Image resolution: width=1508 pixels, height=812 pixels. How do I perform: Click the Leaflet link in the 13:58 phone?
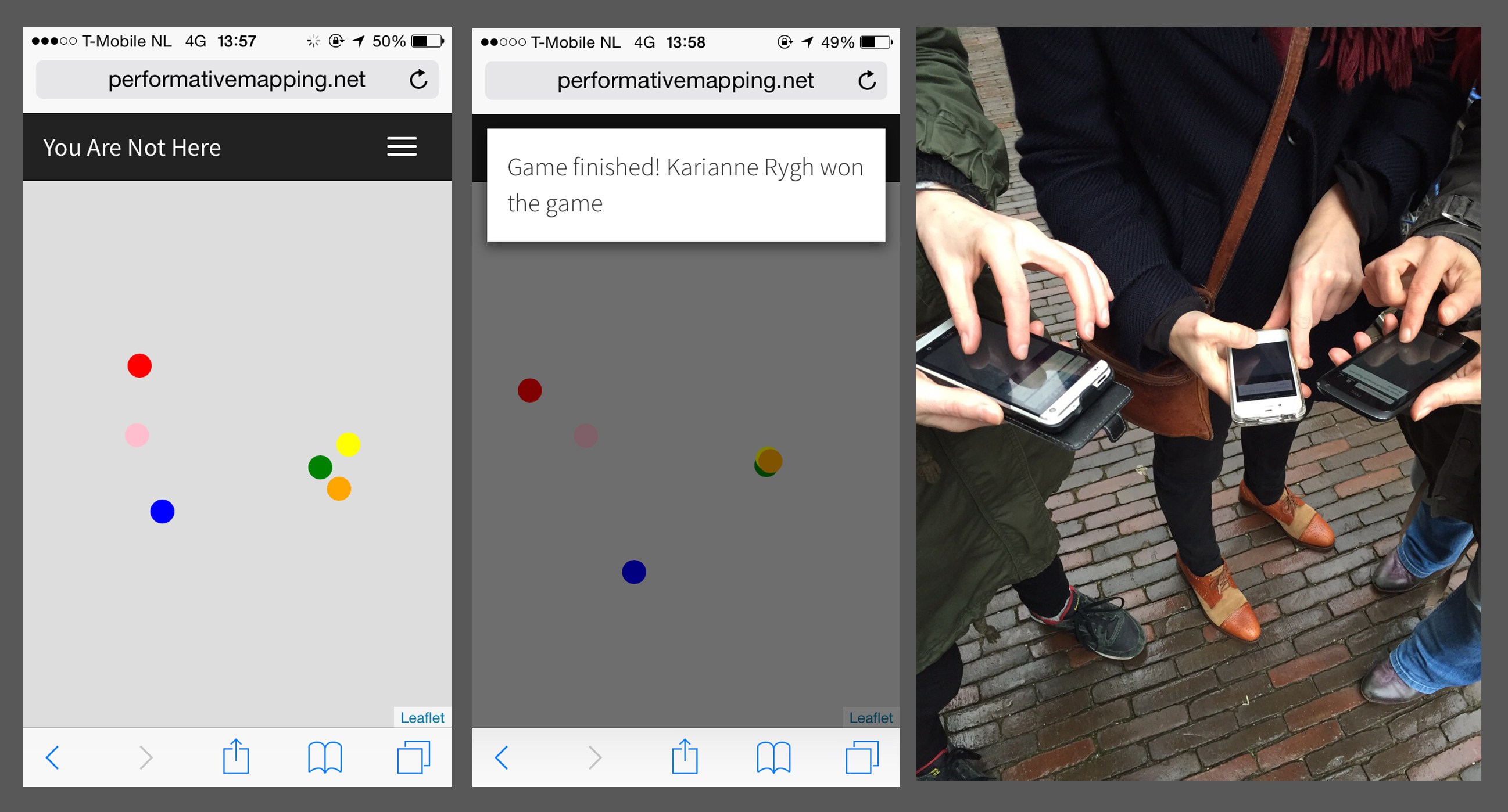871,718
